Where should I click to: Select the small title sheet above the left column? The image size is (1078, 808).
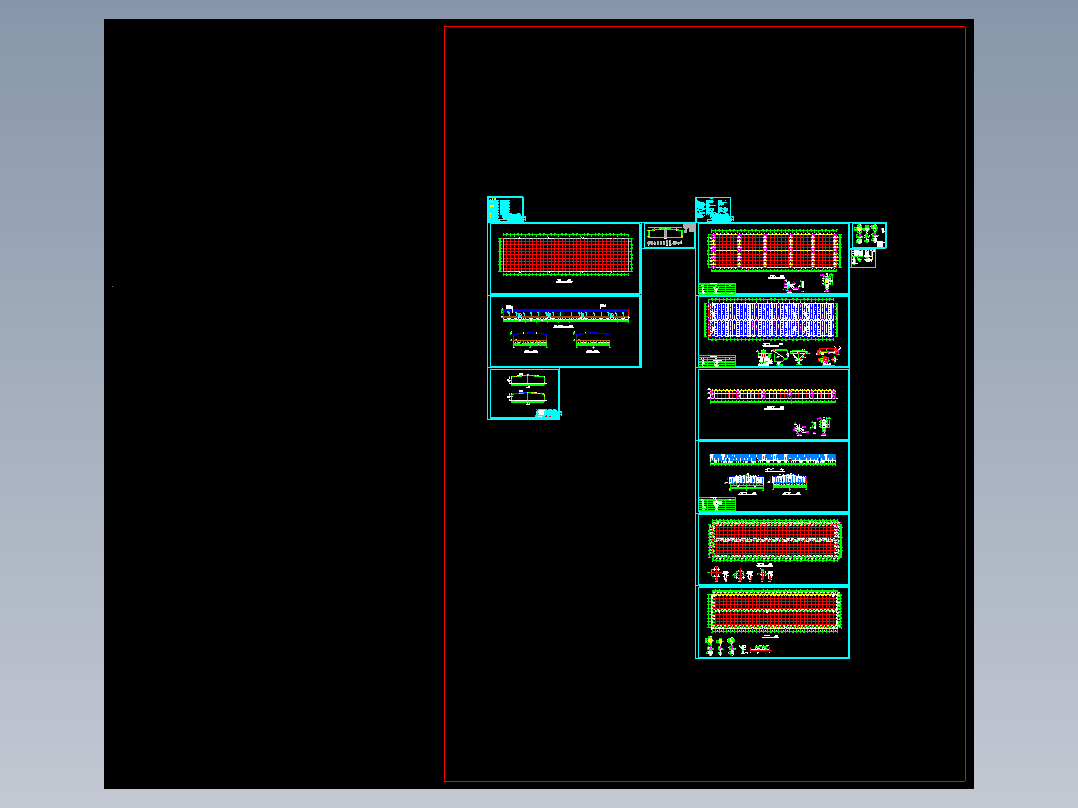coord(506,209)
